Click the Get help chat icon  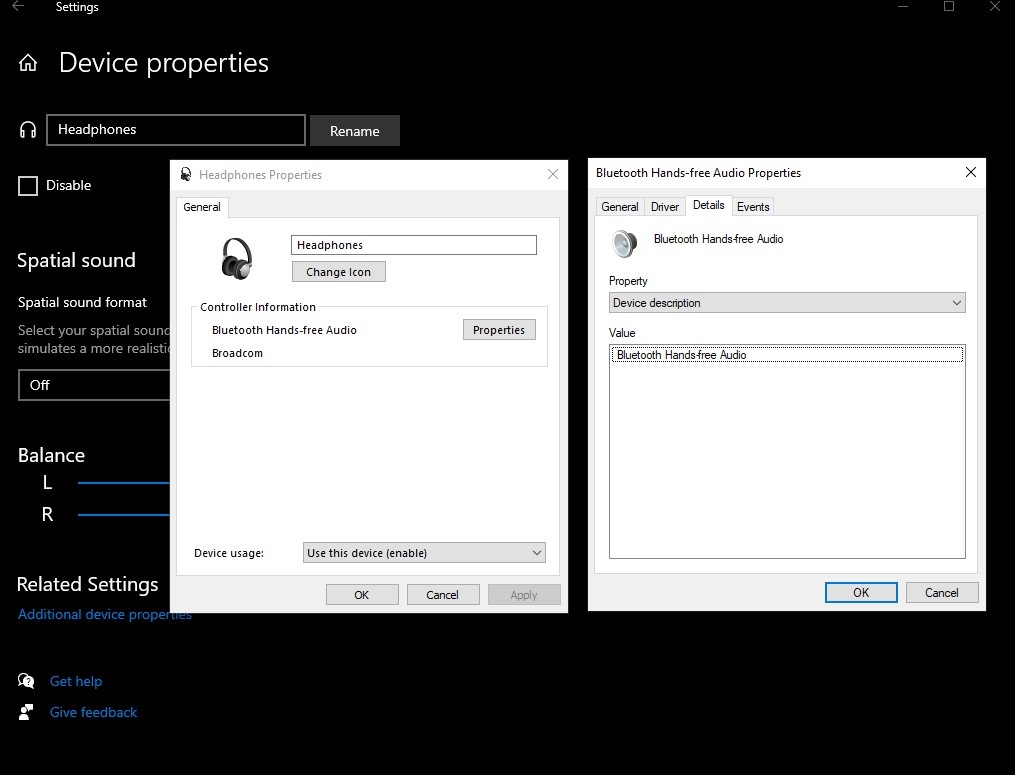pyautogui.click(x=26, y=681)
